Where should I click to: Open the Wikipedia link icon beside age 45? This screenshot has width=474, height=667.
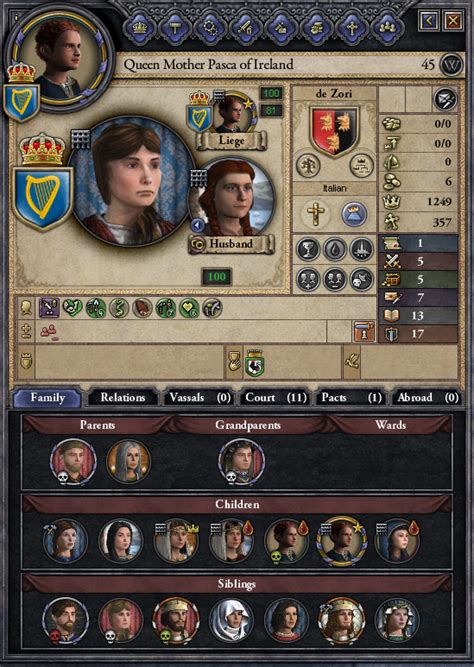451,65
